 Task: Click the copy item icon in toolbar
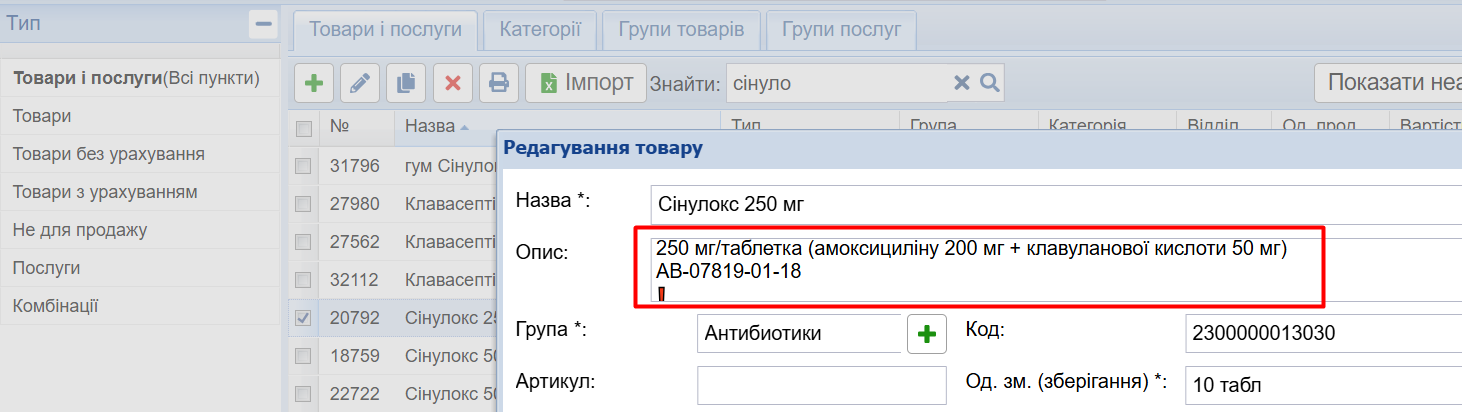[406, 83]
